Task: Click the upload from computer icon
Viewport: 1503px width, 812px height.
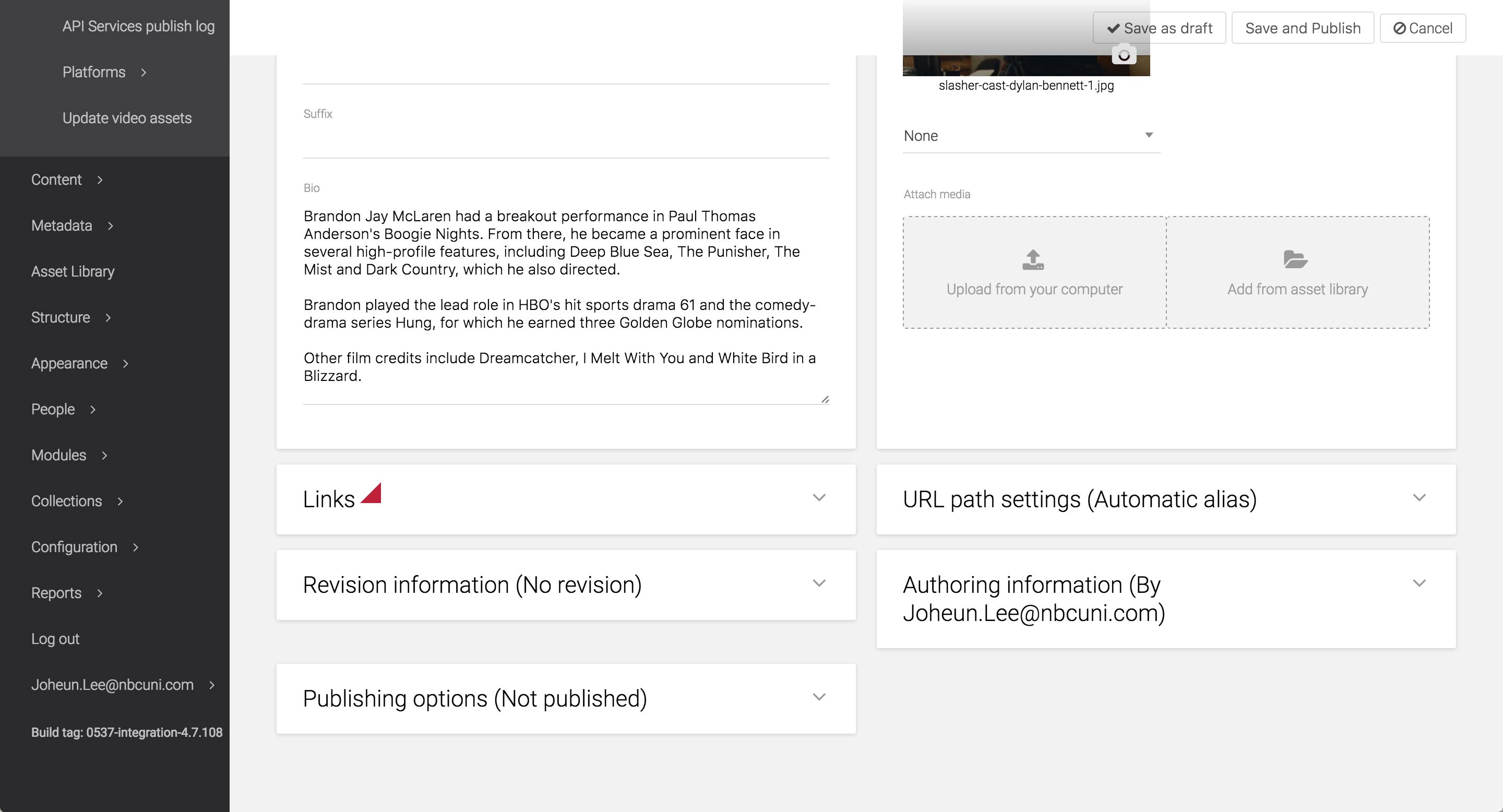Action: click(x=1033, y=259)
